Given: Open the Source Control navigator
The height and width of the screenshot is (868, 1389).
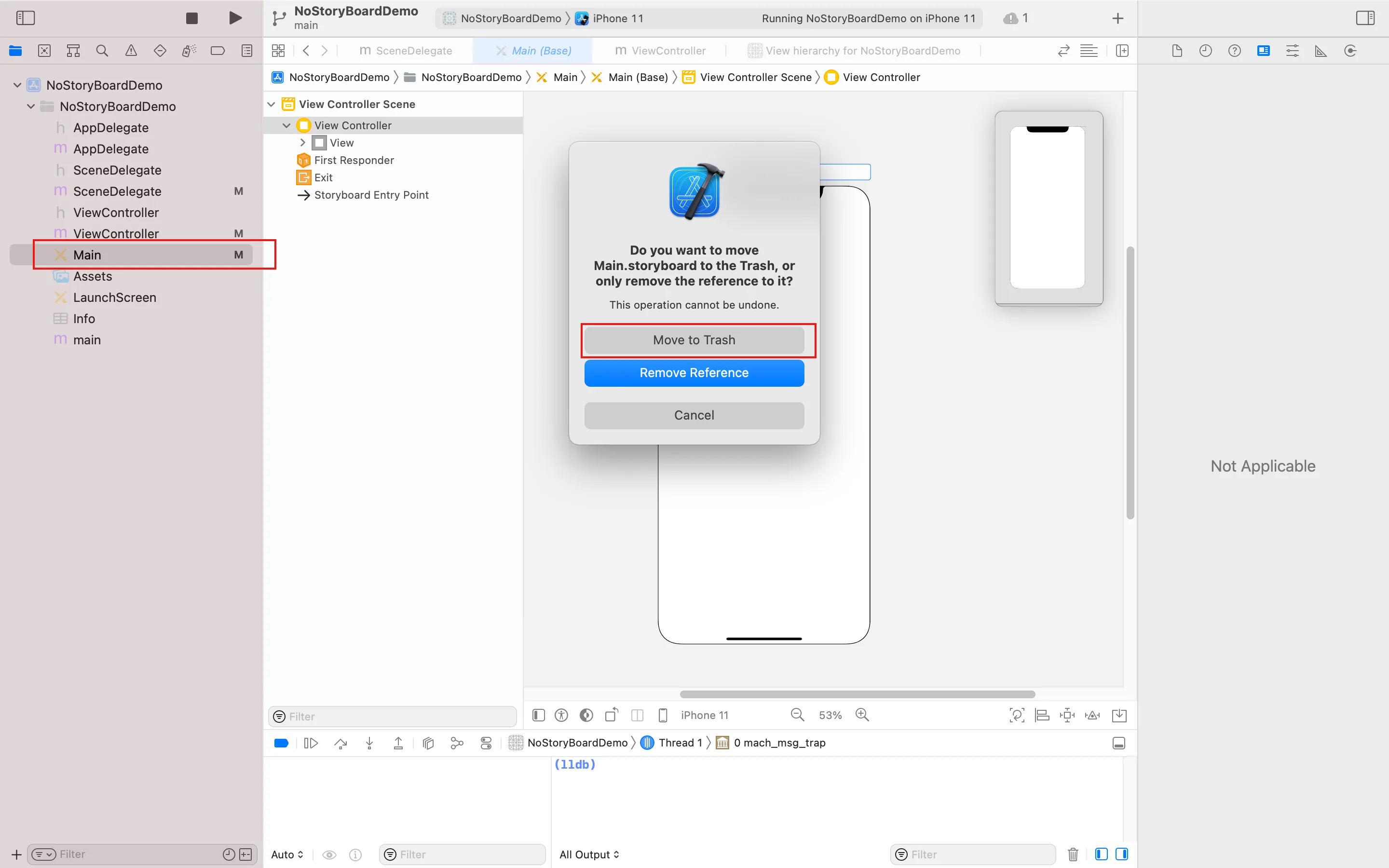Looking at the screenshot, I should [44, 51].
